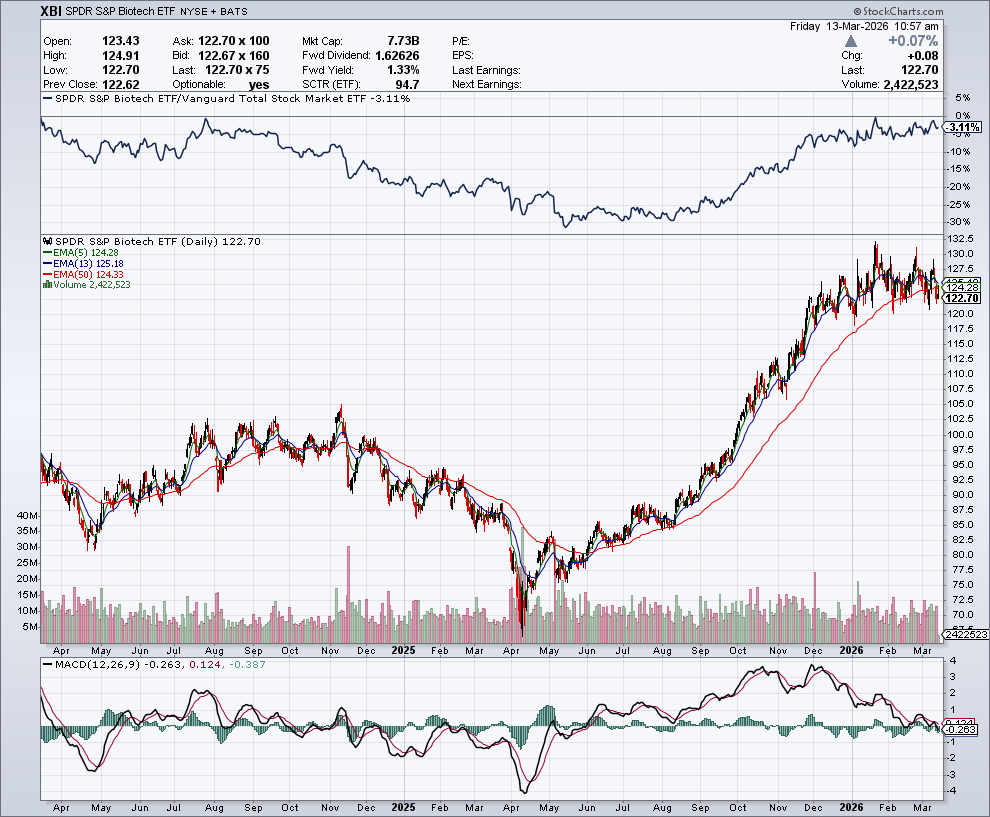Click the Low: label in the header

tap(56, 70)
